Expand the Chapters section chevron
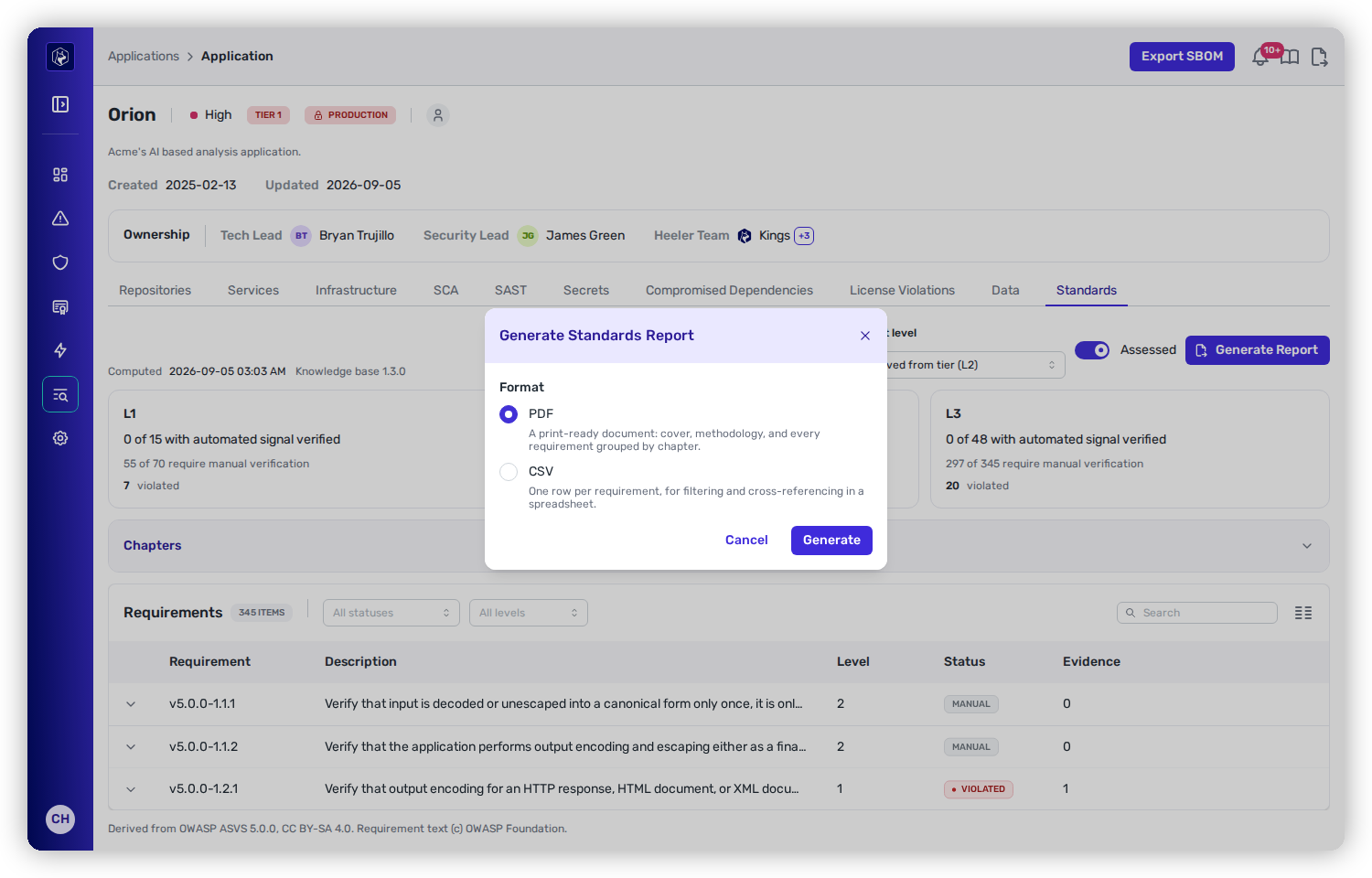This screenshot has width=1372, height=878. pos(1307,546)
